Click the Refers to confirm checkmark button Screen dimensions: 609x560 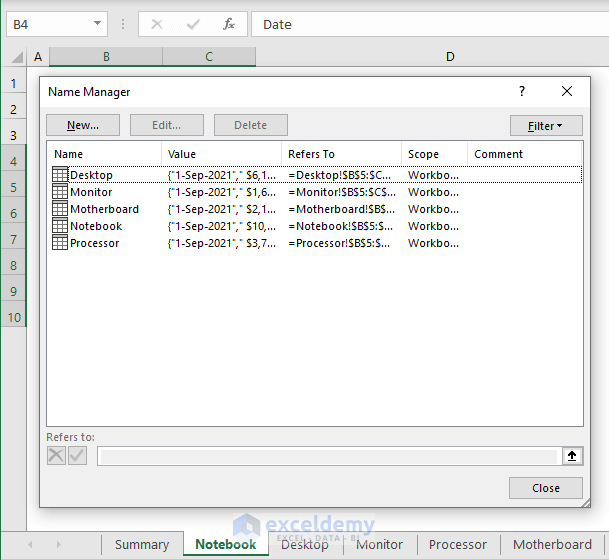pos(77,455)
